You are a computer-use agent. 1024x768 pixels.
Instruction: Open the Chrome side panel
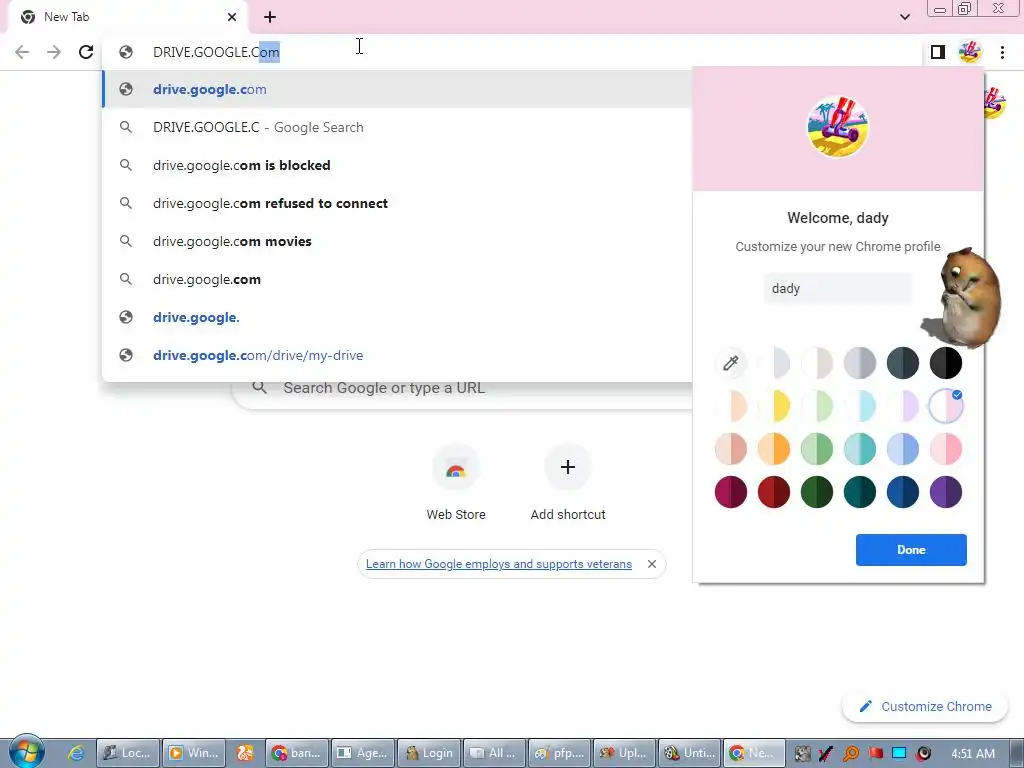[x=938, y=52]
